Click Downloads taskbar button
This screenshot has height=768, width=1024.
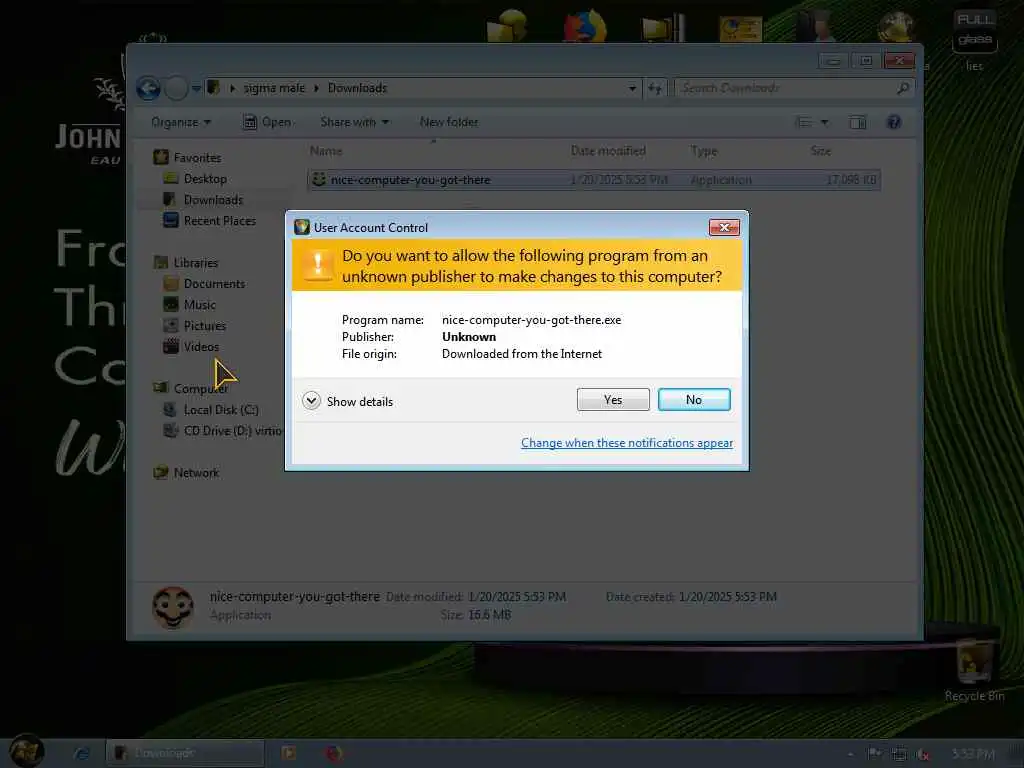pos(185,753)
